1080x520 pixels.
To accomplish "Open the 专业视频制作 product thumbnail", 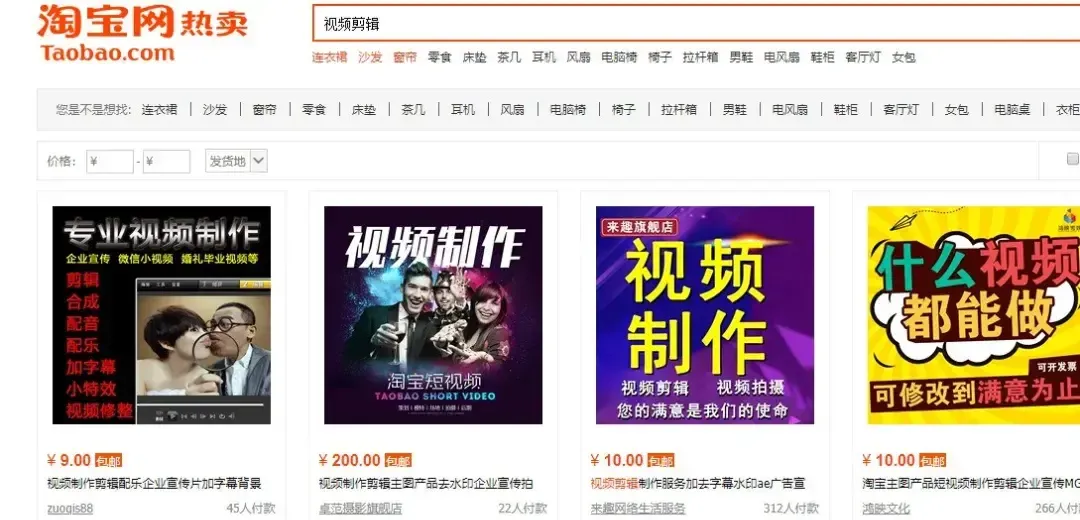I will 162,315.
